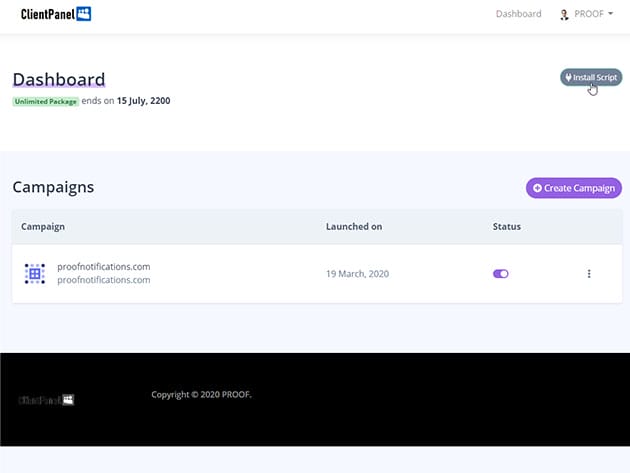Click the user avatar icon beside PROOF

564,15
